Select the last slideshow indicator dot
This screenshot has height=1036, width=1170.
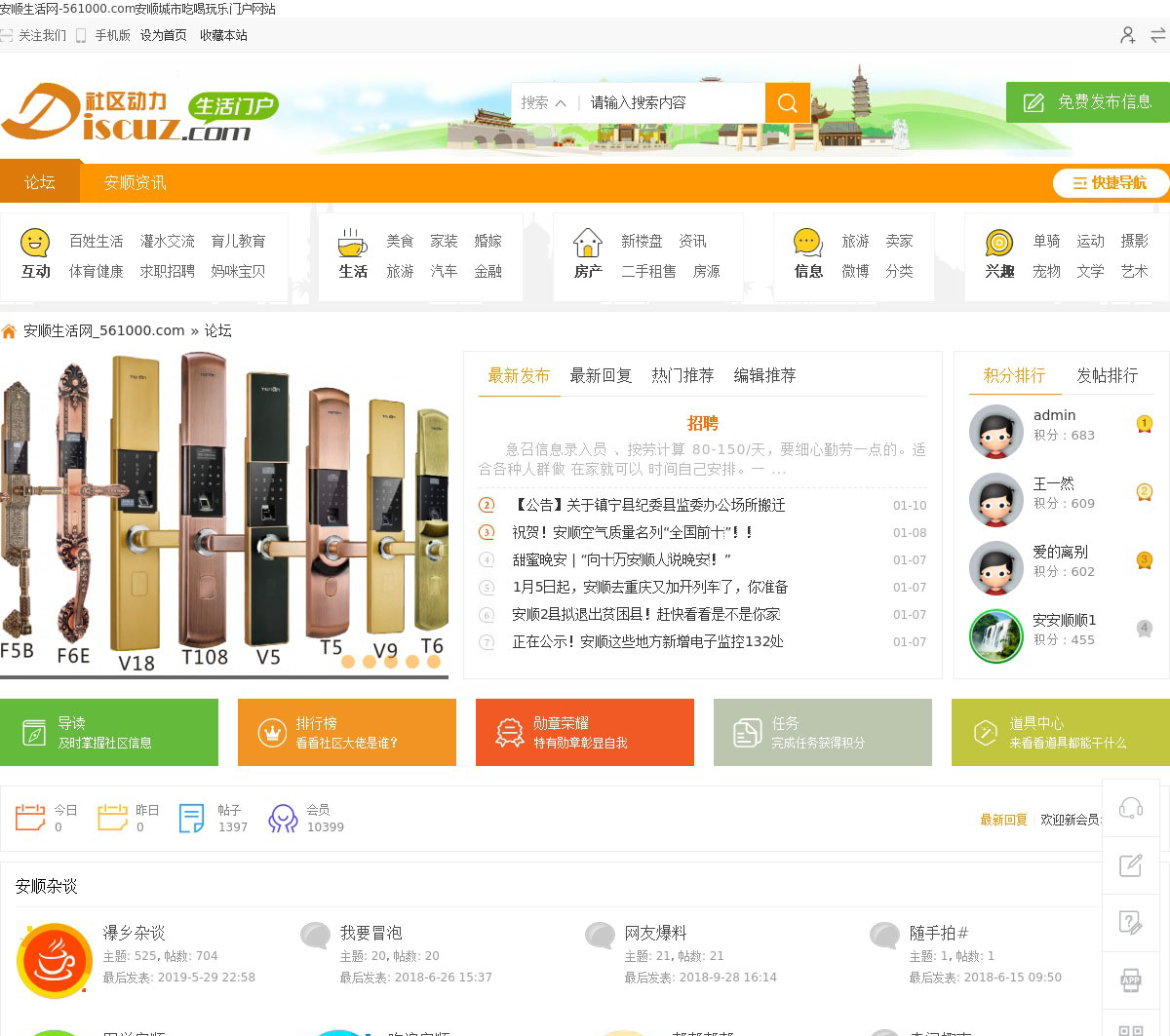pos(434,662)
